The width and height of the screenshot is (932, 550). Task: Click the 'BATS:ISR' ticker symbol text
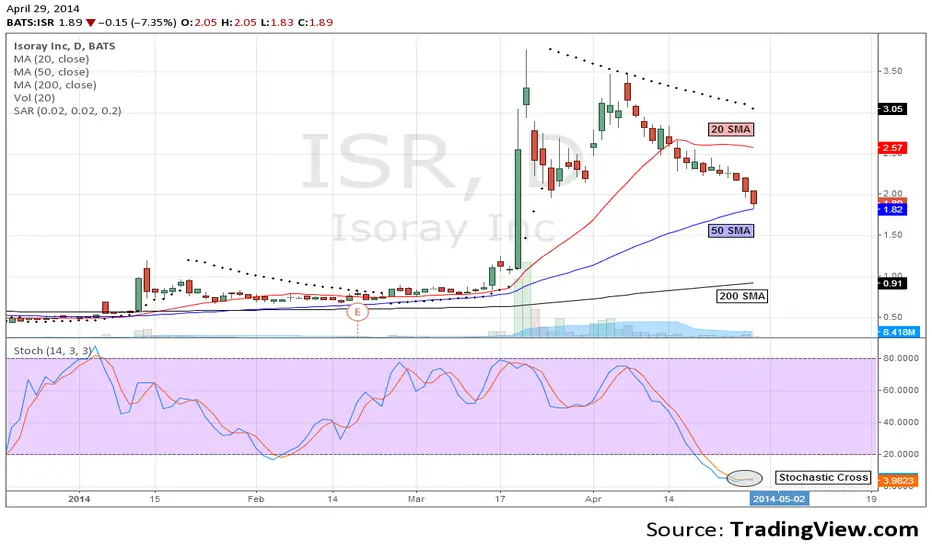tap(30, 23)
